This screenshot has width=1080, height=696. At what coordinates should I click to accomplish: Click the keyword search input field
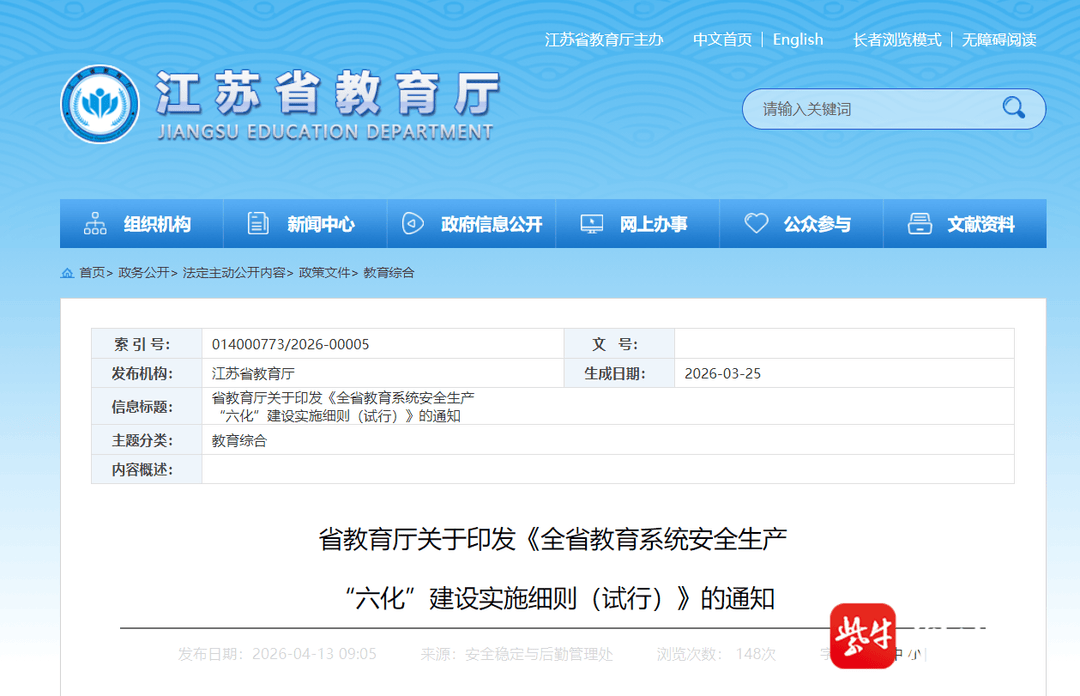point(870,109)
